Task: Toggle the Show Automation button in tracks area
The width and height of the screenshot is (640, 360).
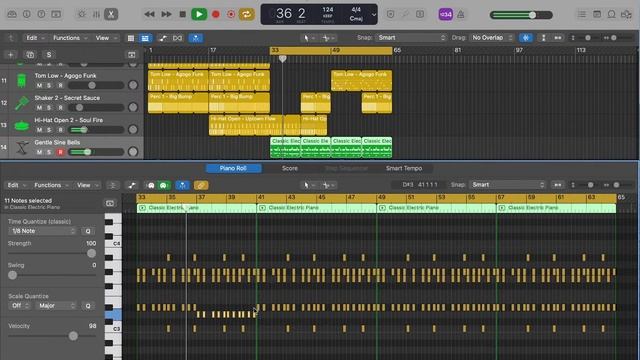Action: coord(162,38)
